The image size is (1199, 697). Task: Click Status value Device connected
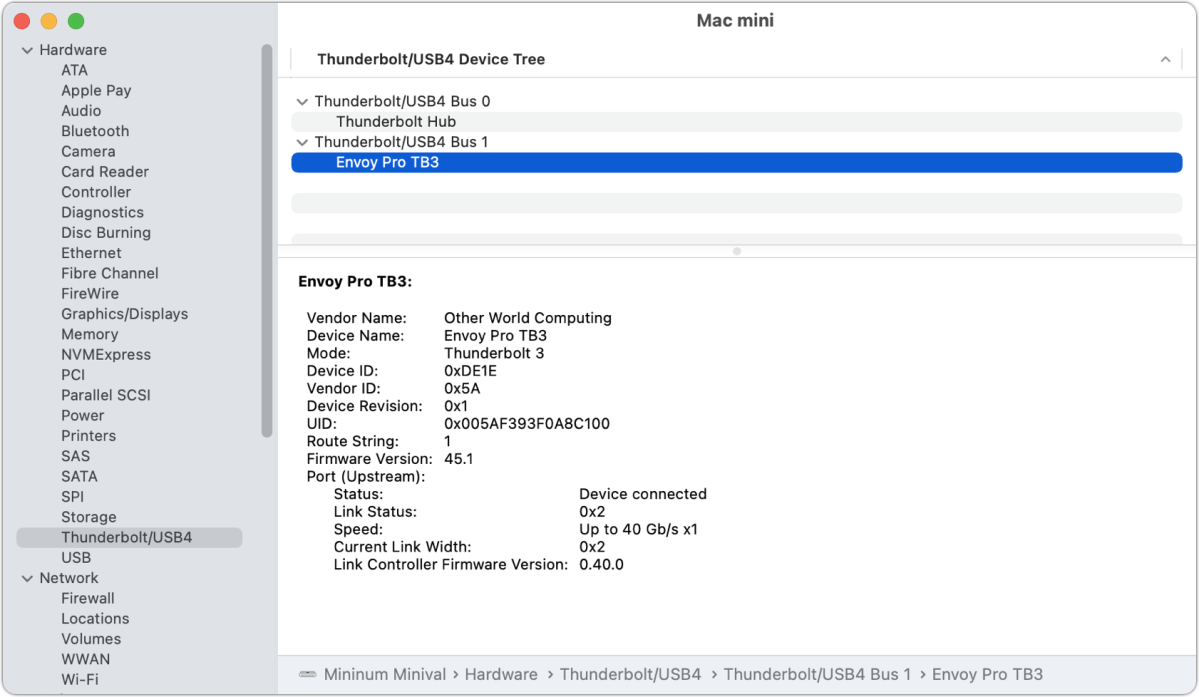642,494
